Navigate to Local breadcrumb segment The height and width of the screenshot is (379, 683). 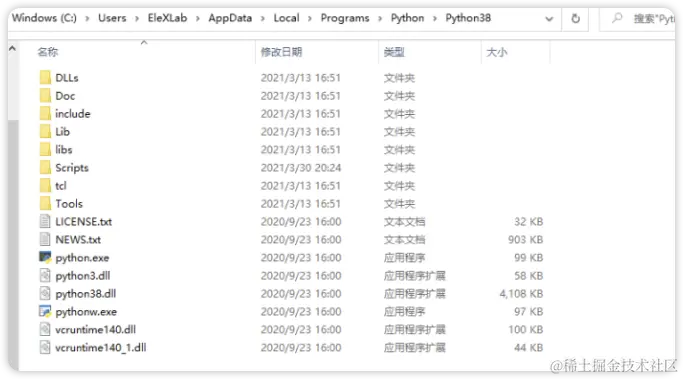click(286, 18)
